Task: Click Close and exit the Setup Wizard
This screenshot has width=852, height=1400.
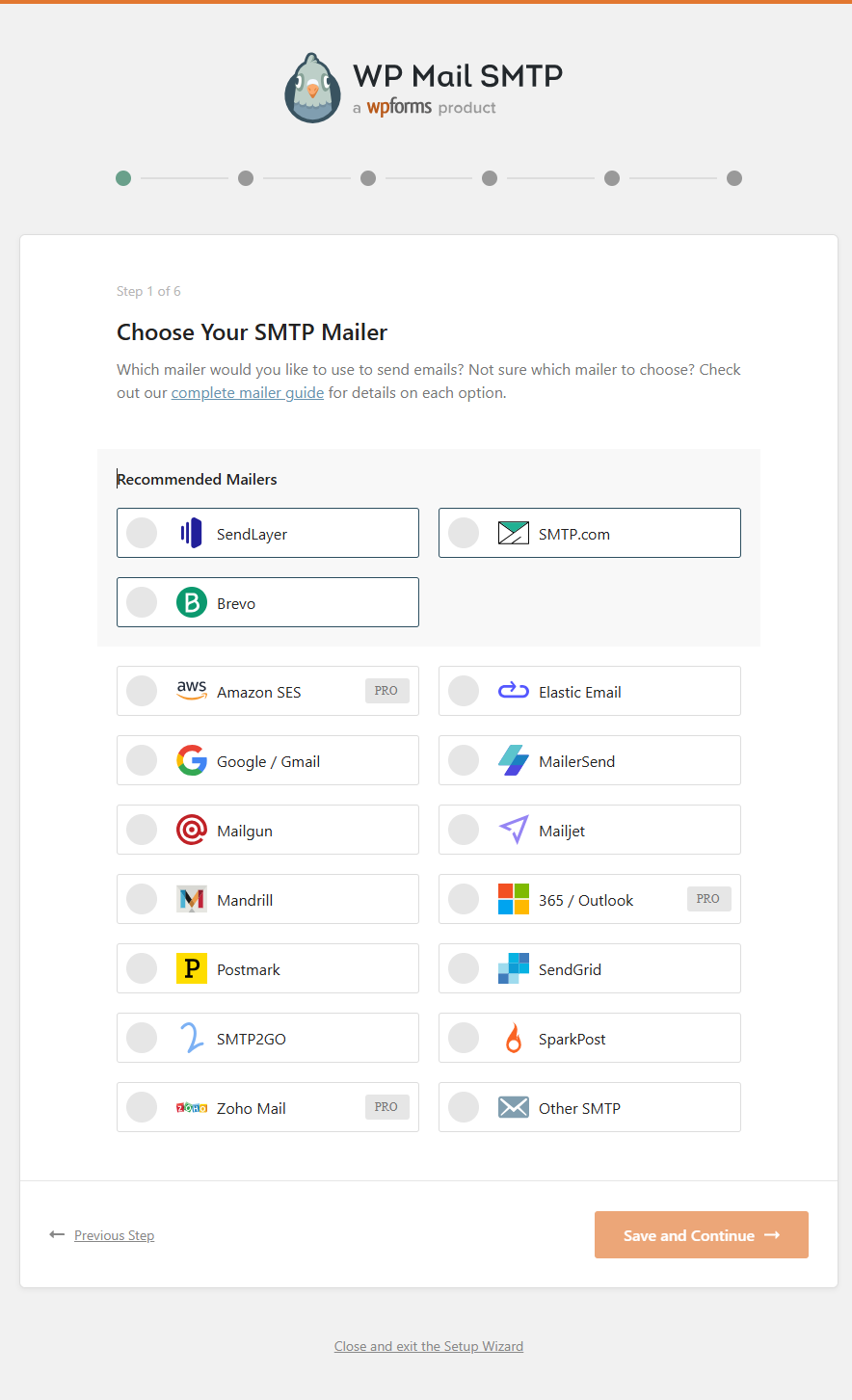Action: (428, 1346)
